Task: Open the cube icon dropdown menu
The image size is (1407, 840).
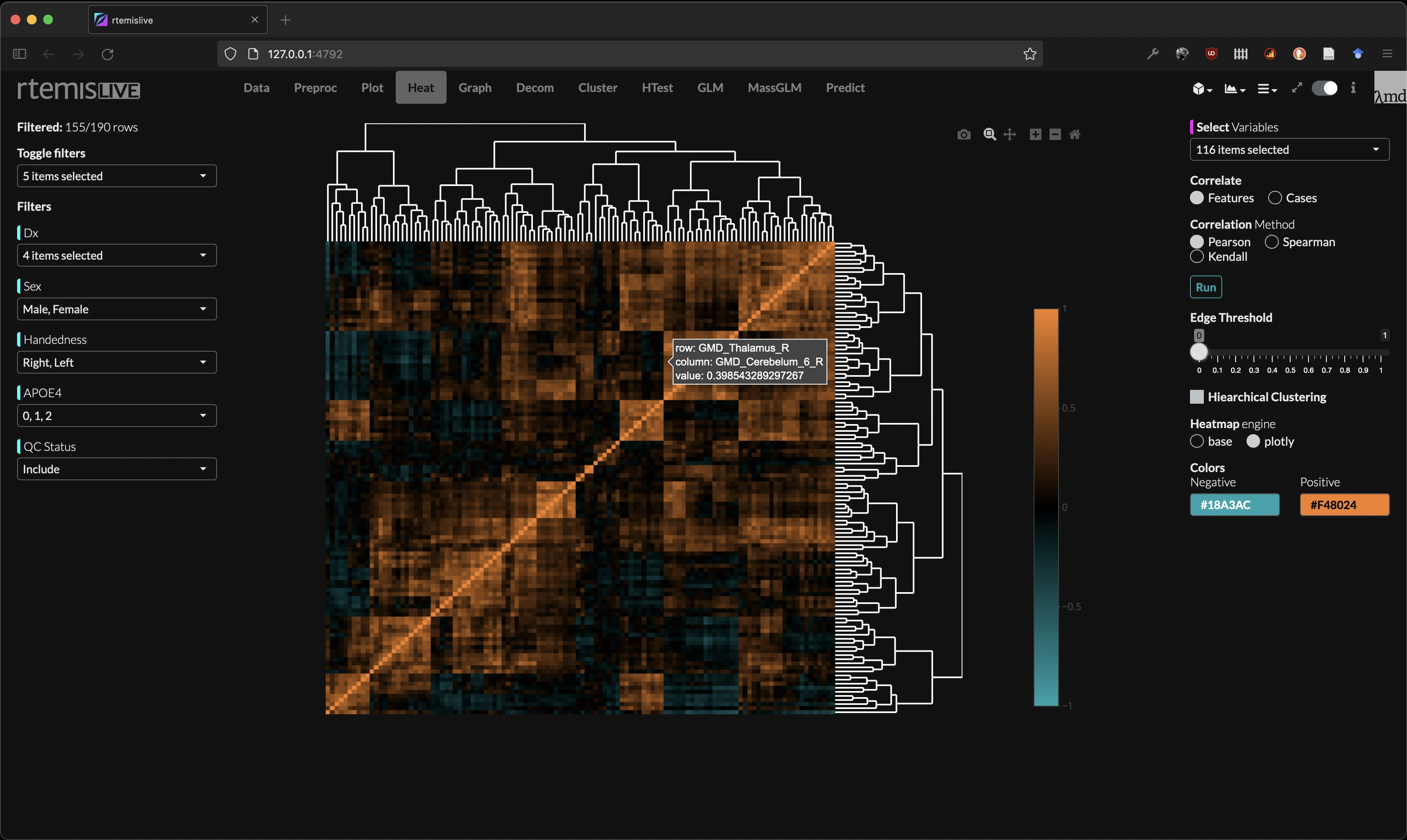Action: [x=1202, y=88]
